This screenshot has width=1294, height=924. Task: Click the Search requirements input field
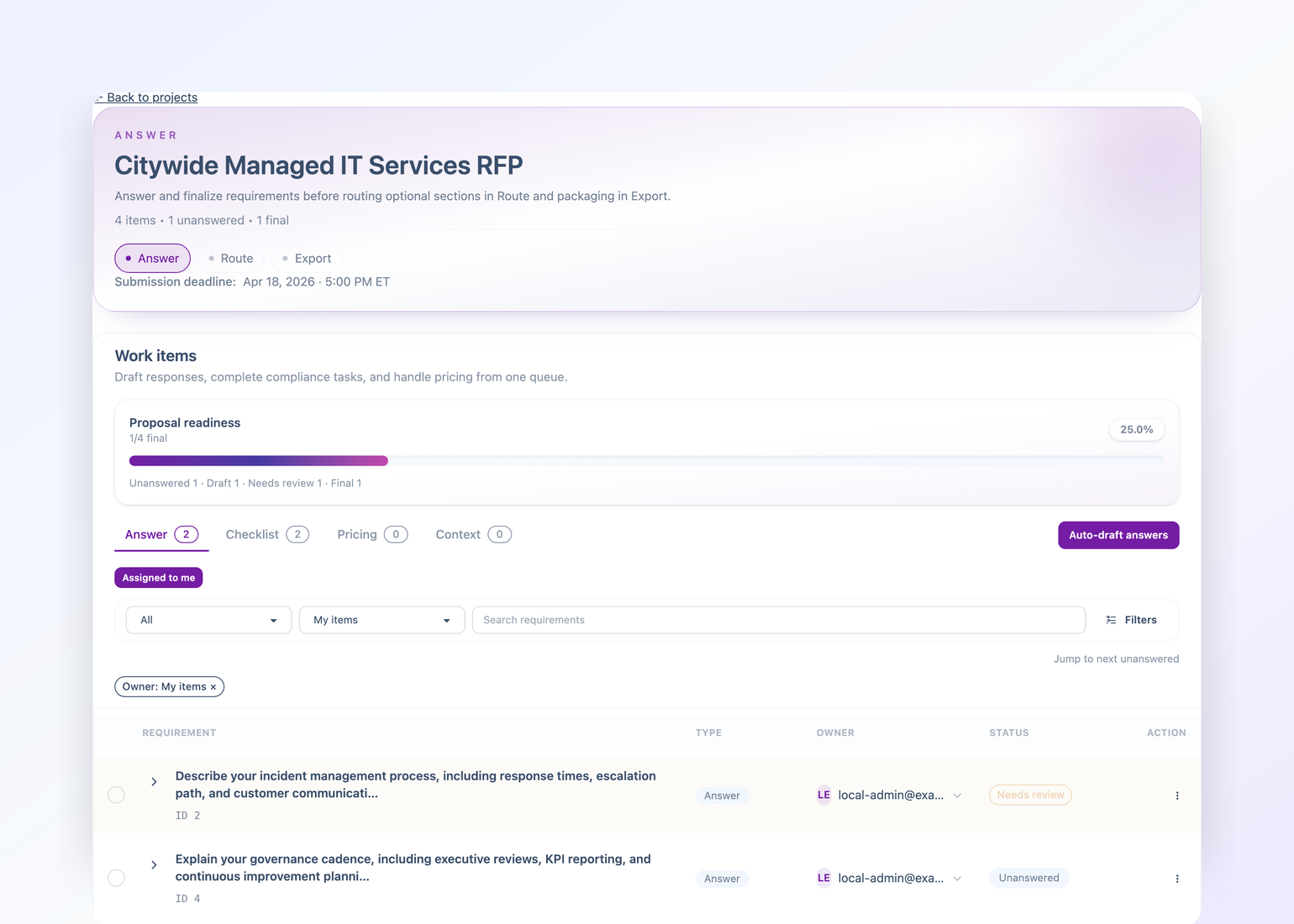[x=777, y=620]
